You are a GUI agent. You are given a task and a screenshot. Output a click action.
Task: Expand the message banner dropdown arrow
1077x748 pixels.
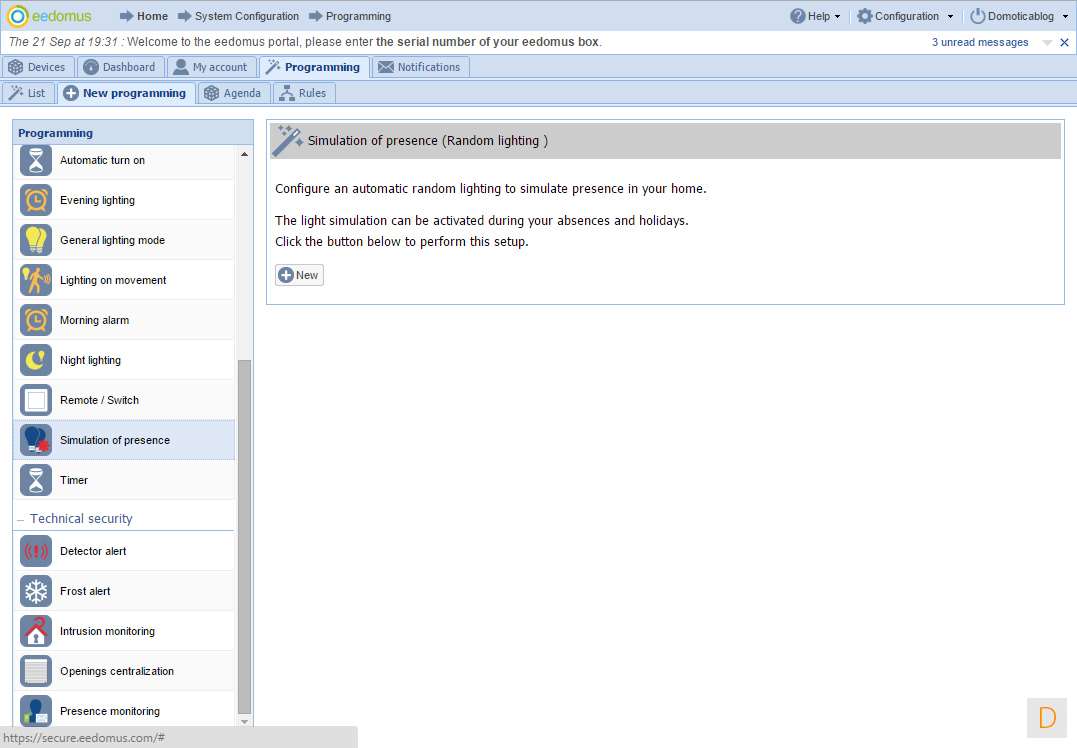[1047, 43]
